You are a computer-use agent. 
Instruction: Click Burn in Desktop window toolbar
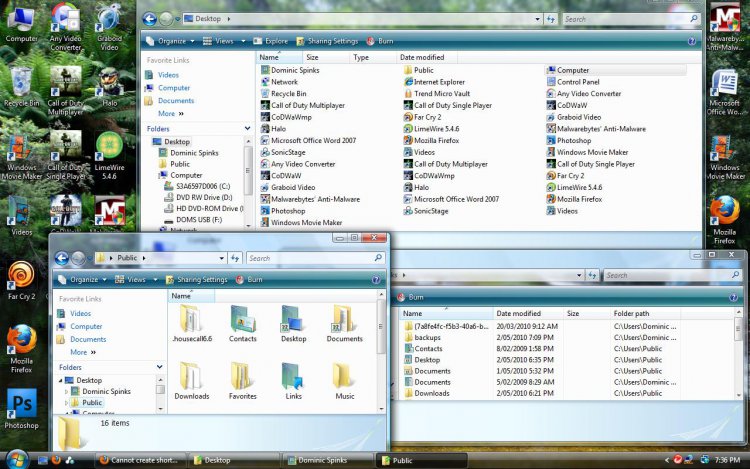click(x=380, y=41)
